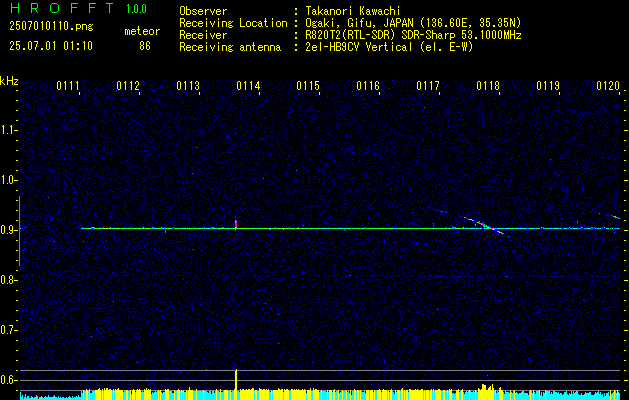The width and height of the screenshot is (629, 400).
Task: Click the 0114 time marker
Action: (248, 86)
